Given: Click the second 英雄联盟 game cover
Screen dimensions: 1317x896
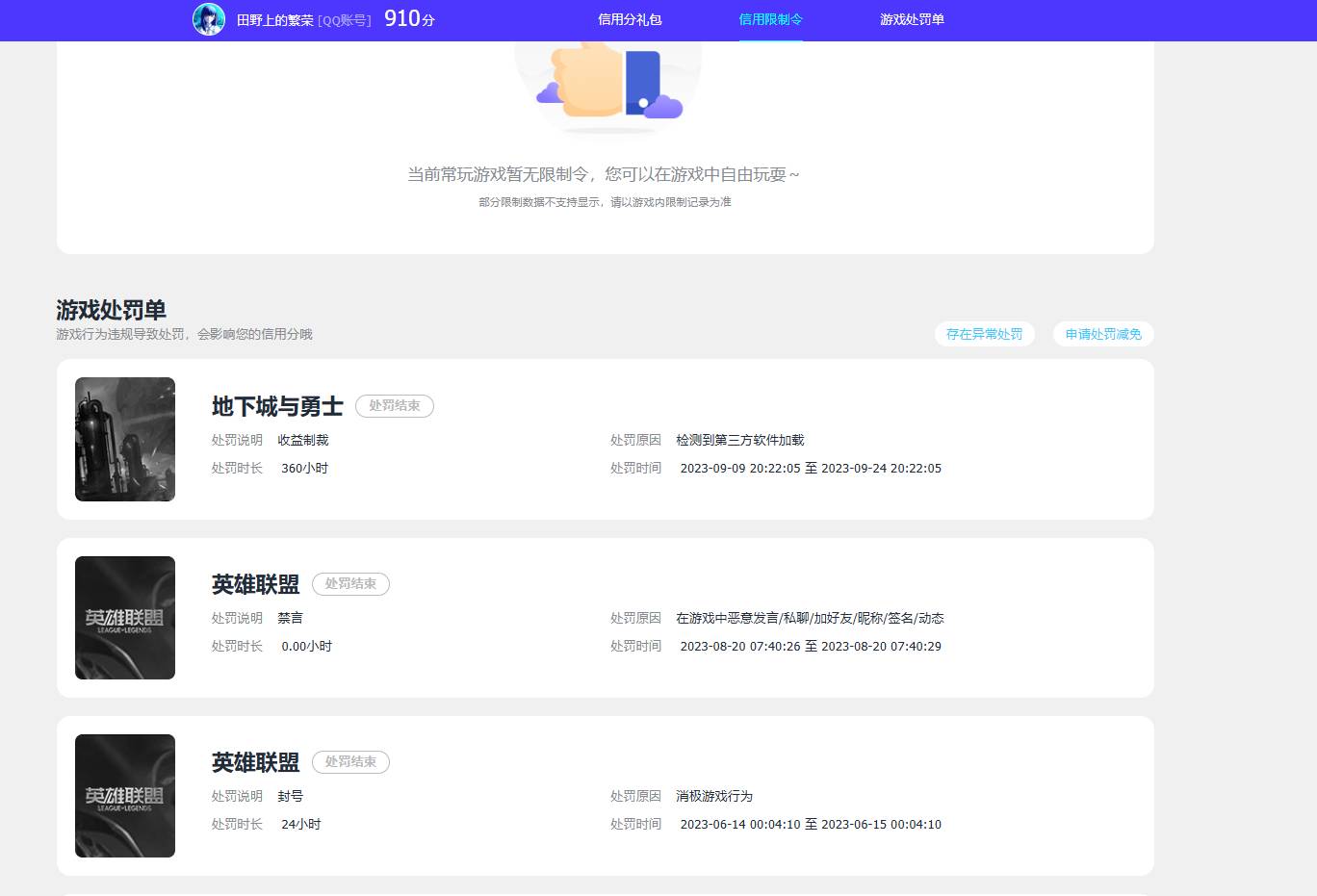Looking at the screenshot, I should pos(124,795).
